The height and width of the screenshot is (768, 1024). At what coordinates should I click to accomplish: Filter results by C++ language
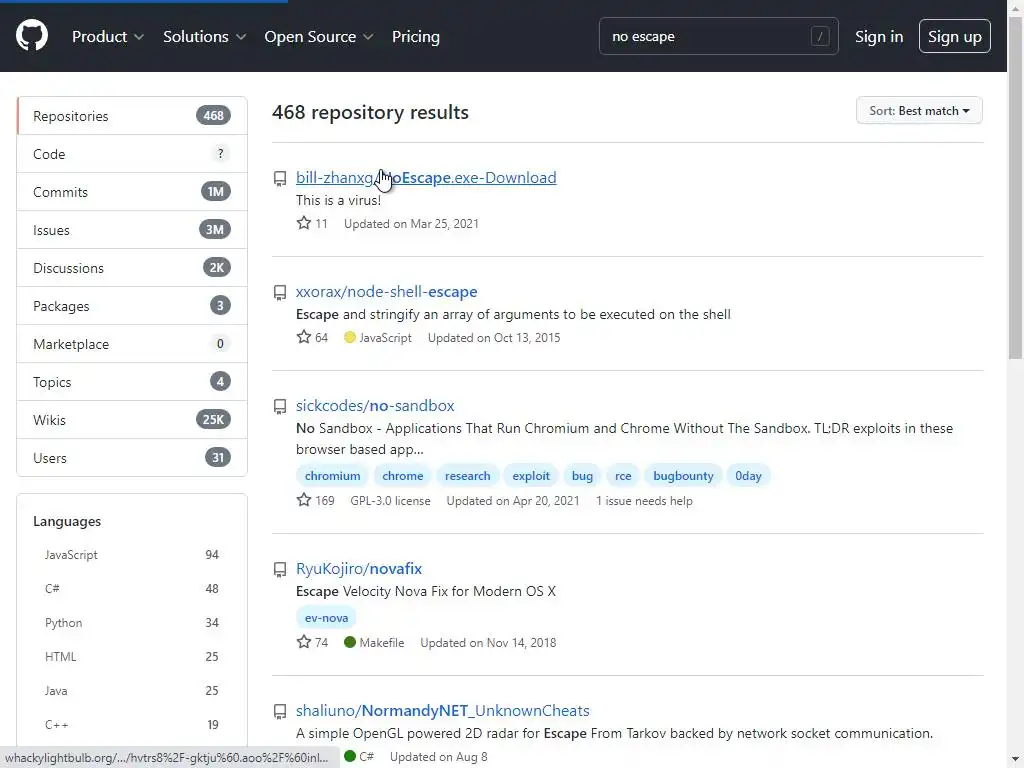(132, 724)
